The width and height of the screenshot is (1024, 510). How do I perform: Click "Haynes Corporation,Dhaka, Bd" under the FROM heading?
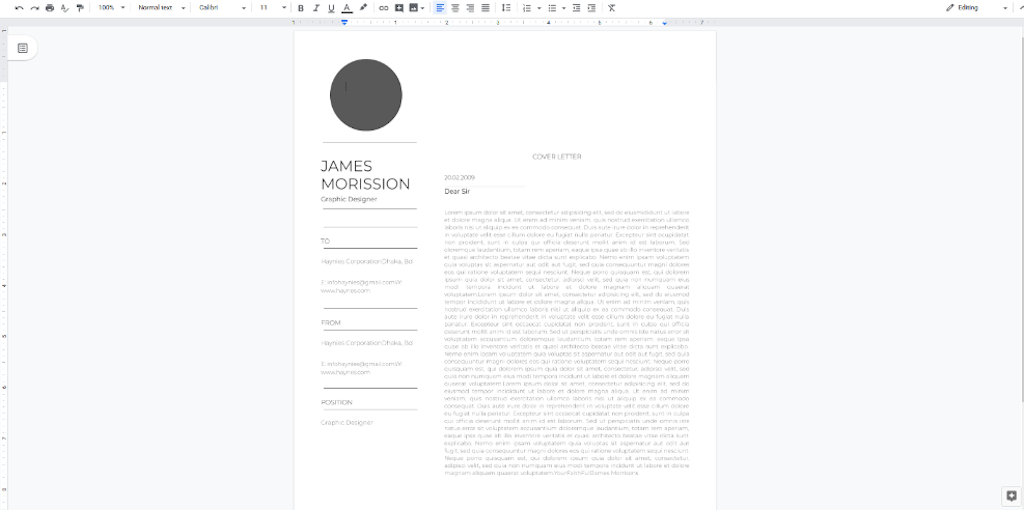tap(366, 343)
